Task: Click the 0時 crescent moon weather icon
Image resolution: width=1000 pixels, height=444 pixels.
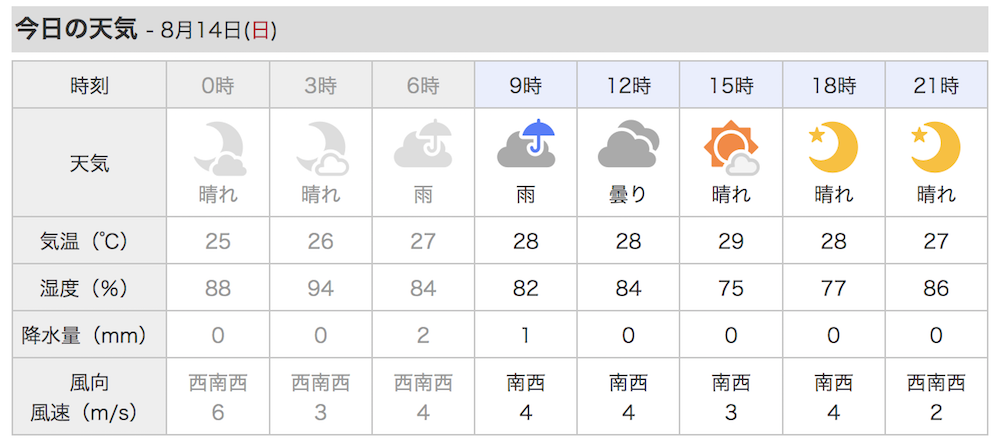Action: [219, 149]
